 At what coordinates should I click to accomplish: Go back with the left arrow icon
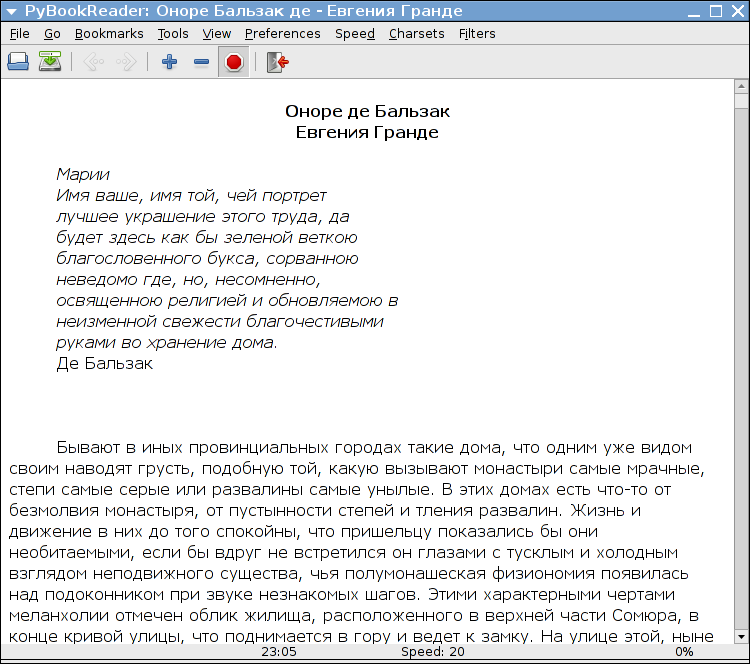click(x=93, y=62)
